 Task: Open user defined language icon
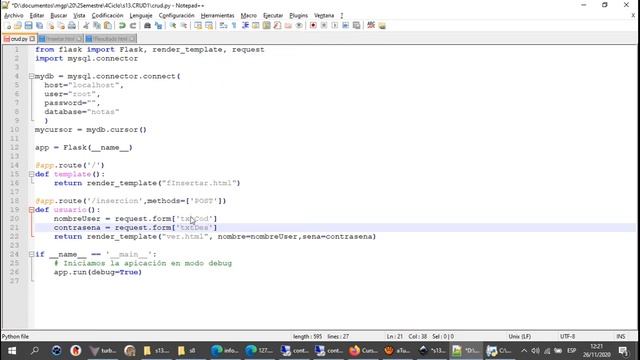coord(256,26)
